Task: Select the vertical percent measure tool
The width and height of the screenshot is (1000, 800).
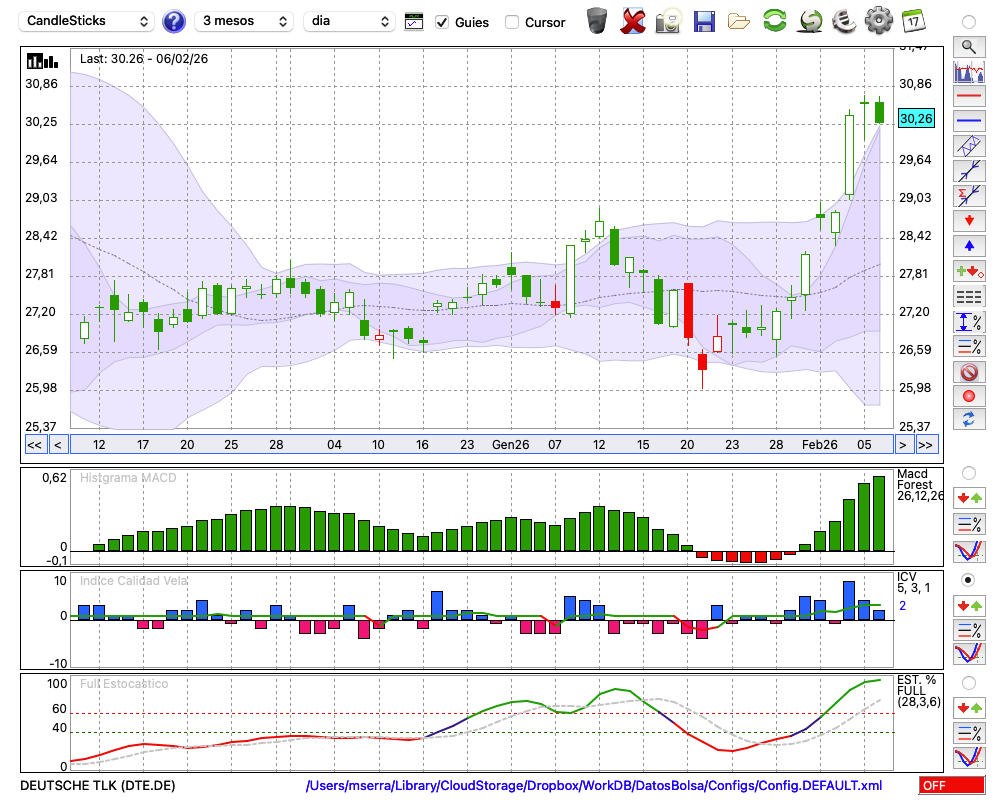Action: pyautogui.click(x=969, y=322)
